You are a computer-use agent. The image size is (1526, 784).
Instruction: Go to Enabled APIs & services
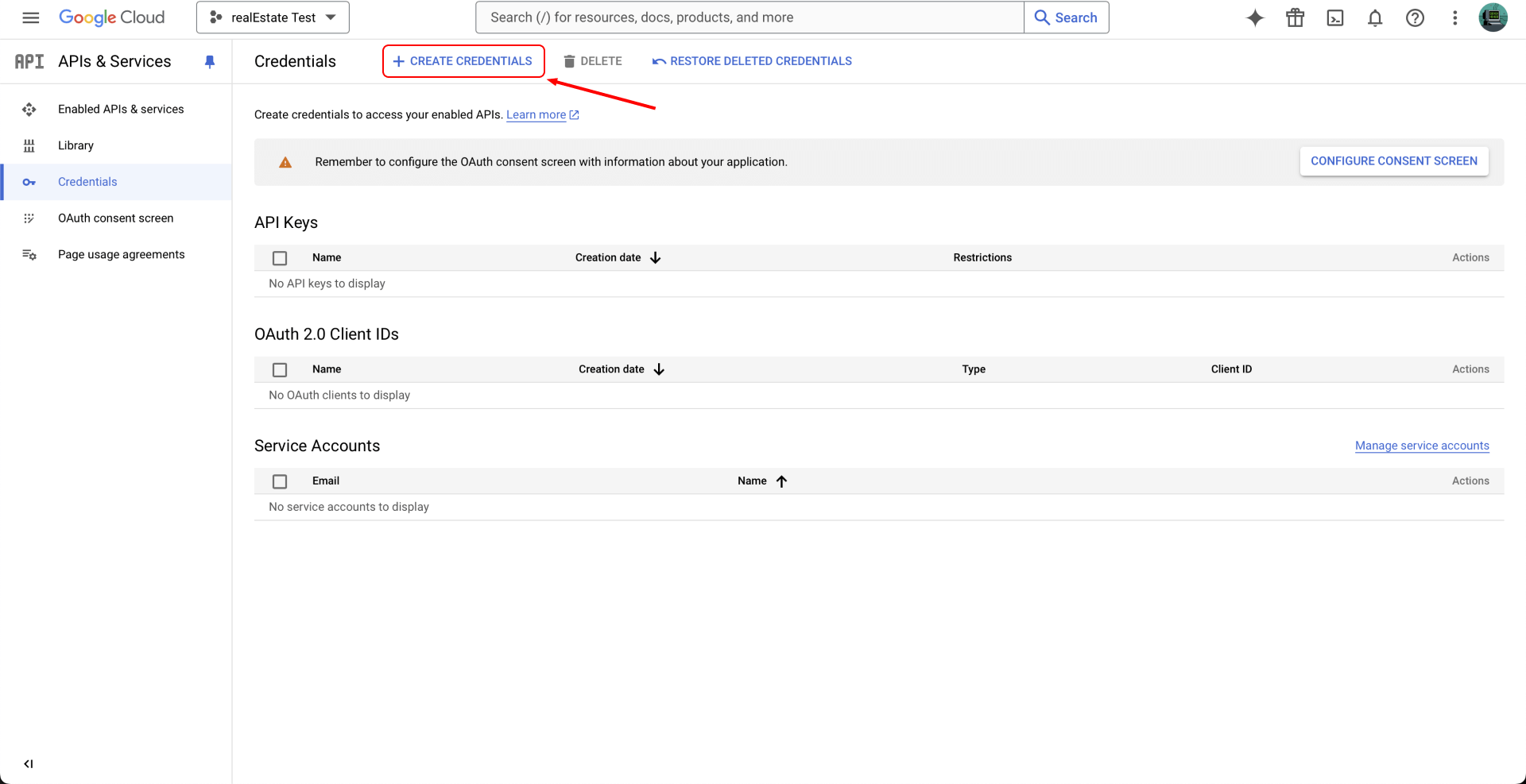[x=121, y=109]
